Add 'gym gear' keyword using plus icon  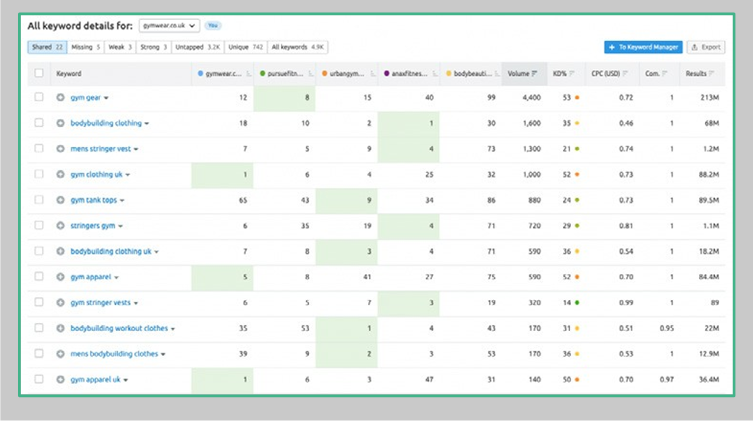click(60, 97)
